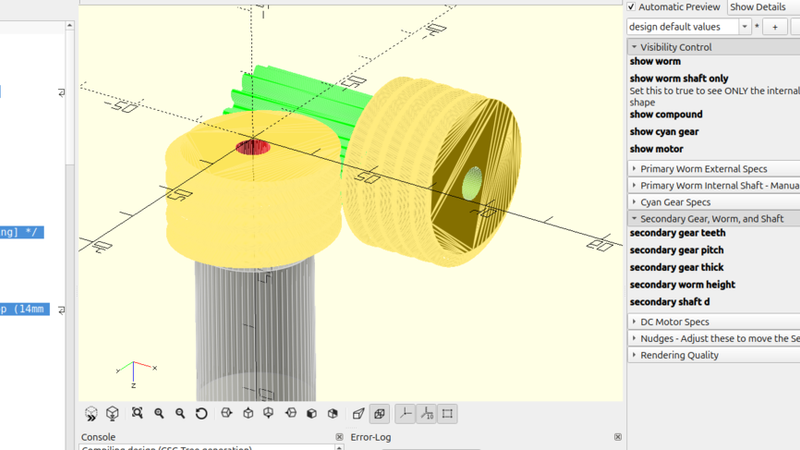Switch to Perspective projection icon
Screen dimensions: 800x450
(358, 413)
